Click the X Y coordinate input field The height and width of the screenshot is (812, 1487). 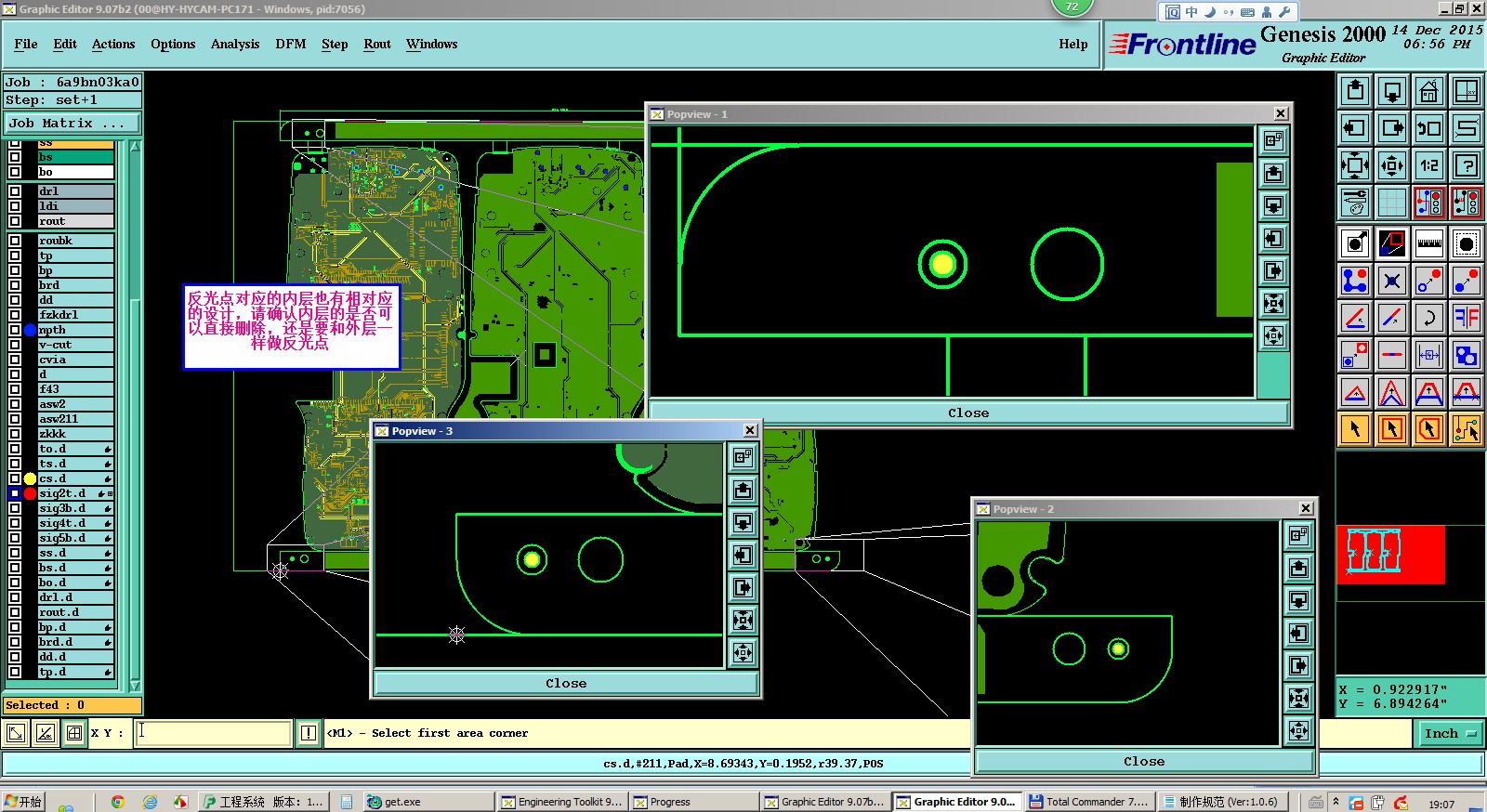(213, 733)
